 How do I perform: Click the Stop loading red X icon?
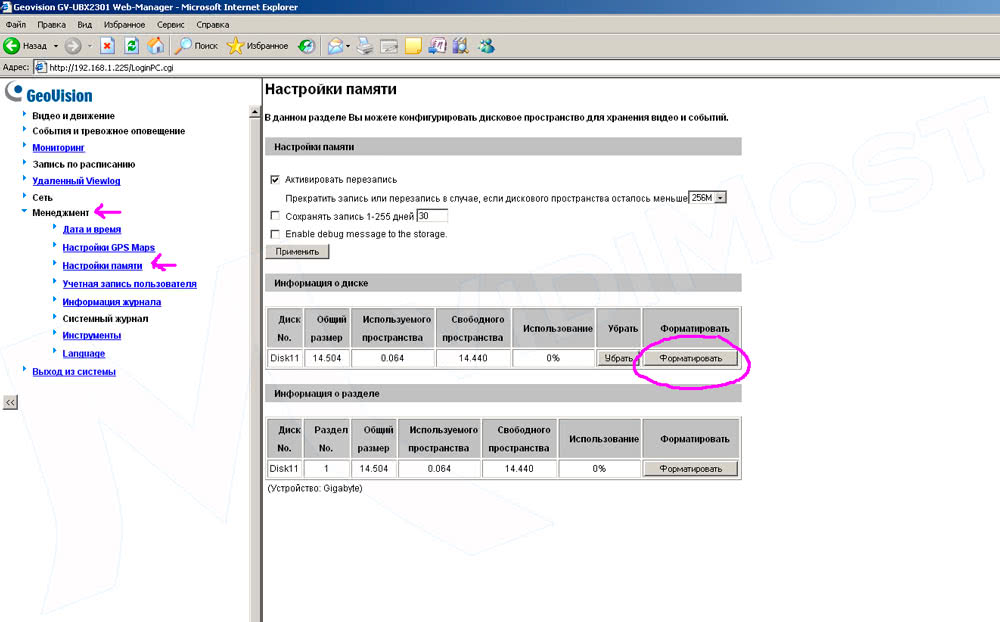click(107, 46)
